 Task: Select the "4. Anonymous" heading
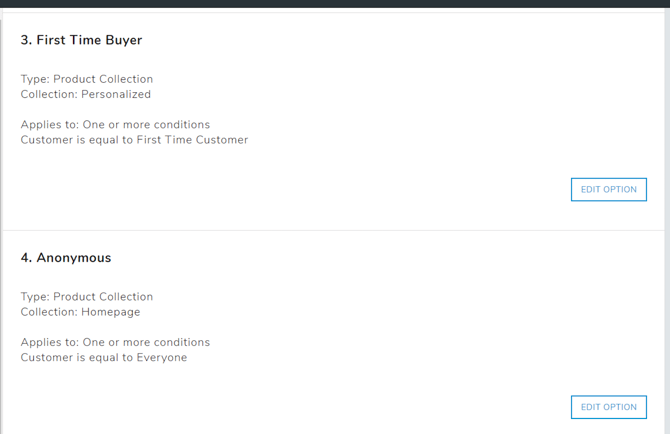[x=66, y=258]
